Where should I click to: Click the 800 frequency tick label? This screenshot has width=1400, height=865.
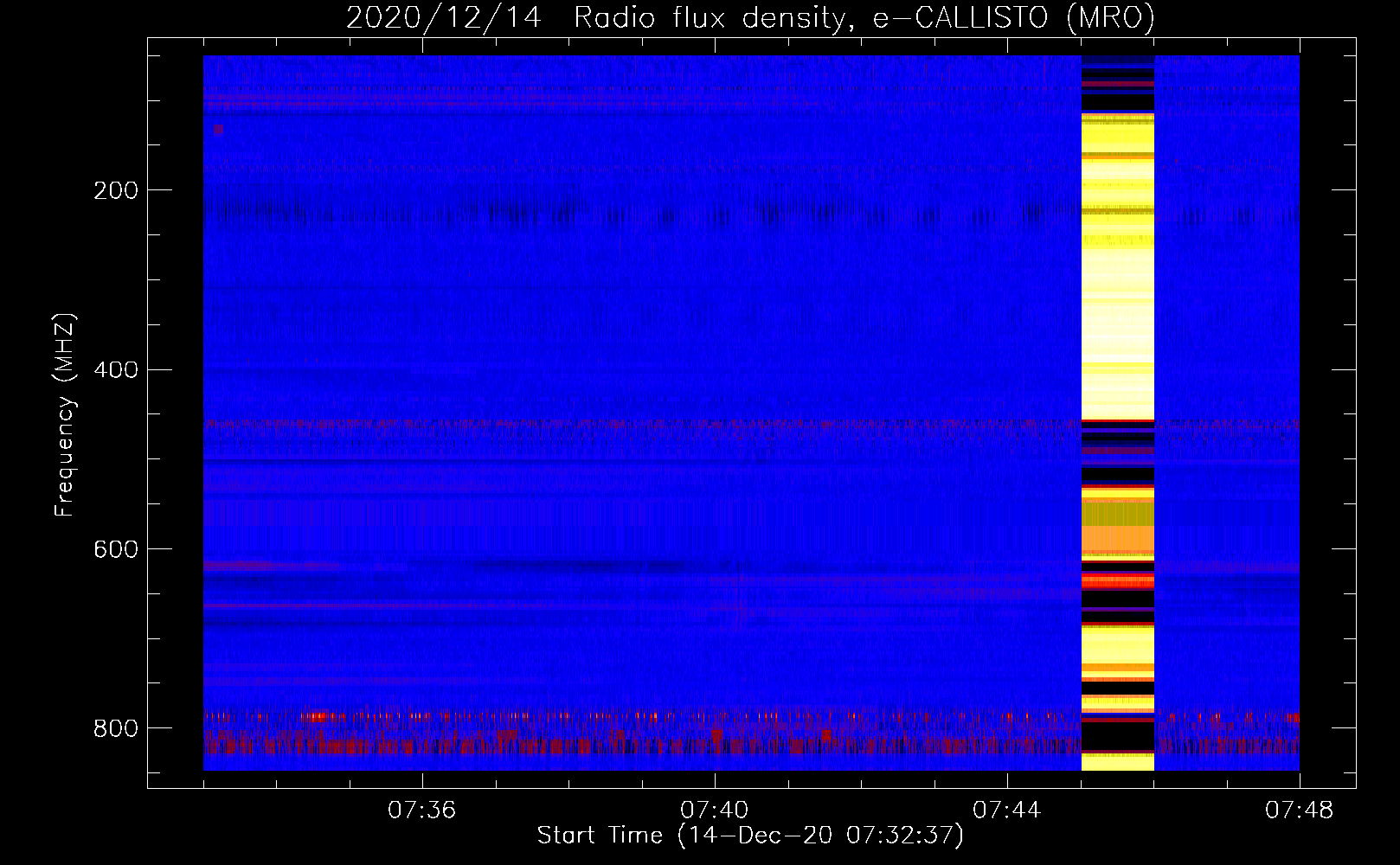[115, 728]
